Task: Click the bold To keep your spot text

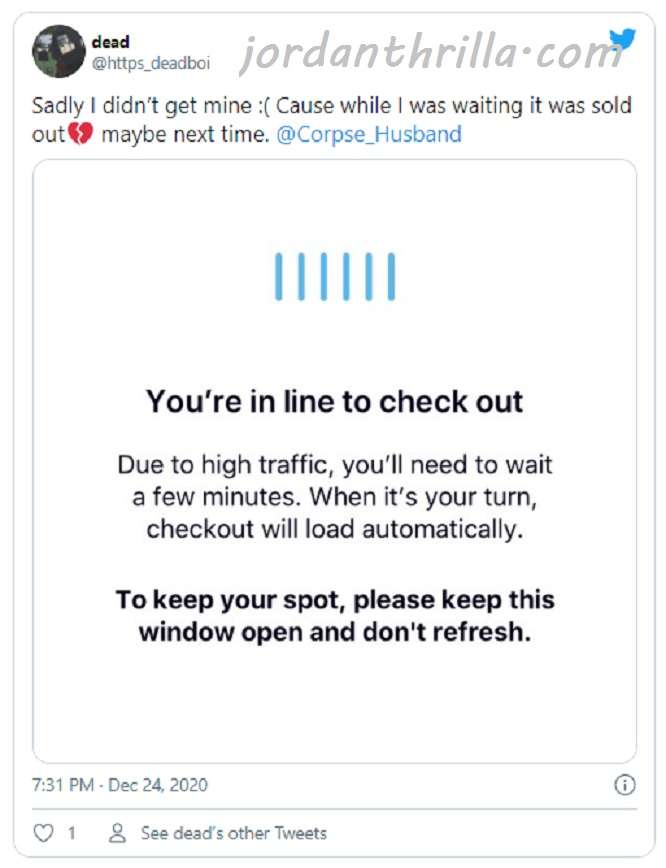Action: pos(334,616)
